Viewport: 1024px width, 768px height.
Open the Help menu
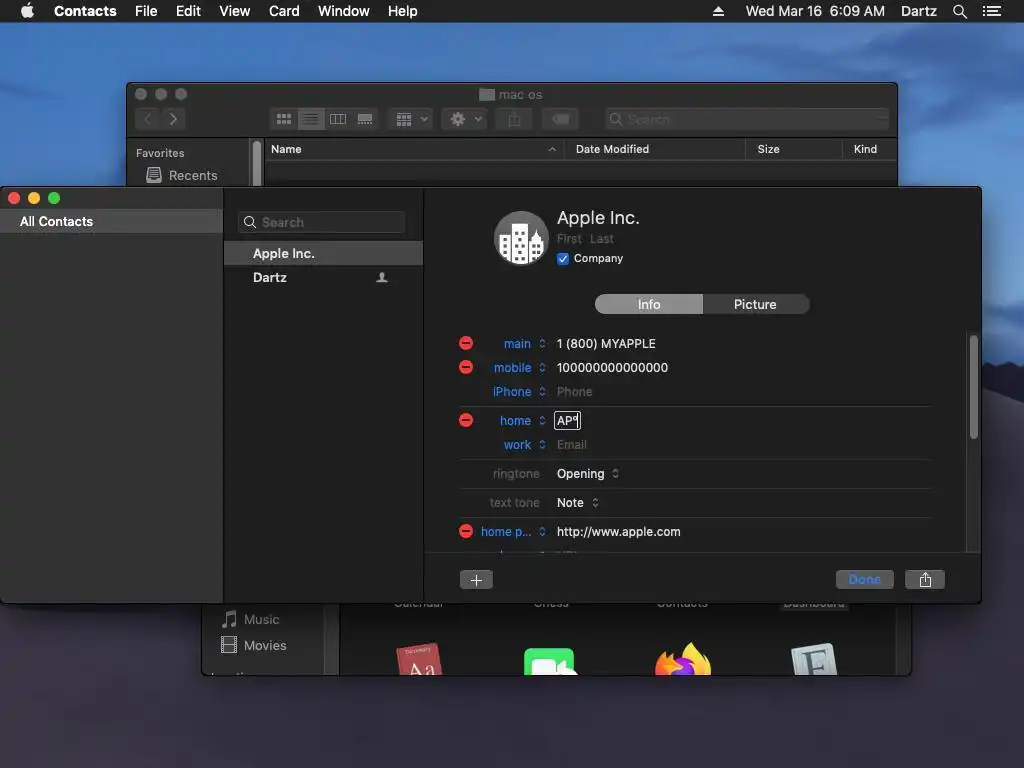click(402, 11)
